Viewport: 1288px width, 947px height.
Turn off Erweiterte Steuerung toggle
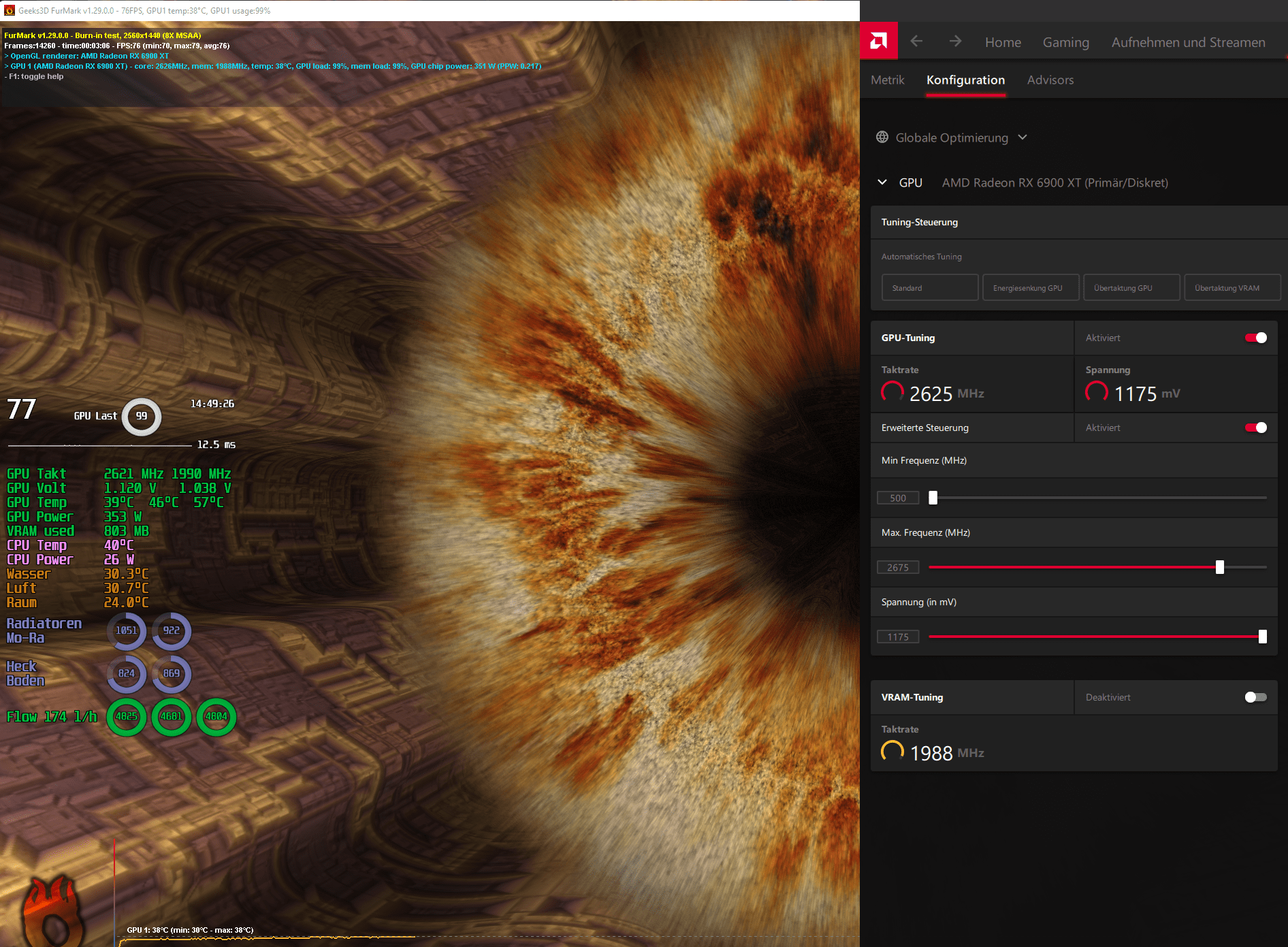point(1256,428)
